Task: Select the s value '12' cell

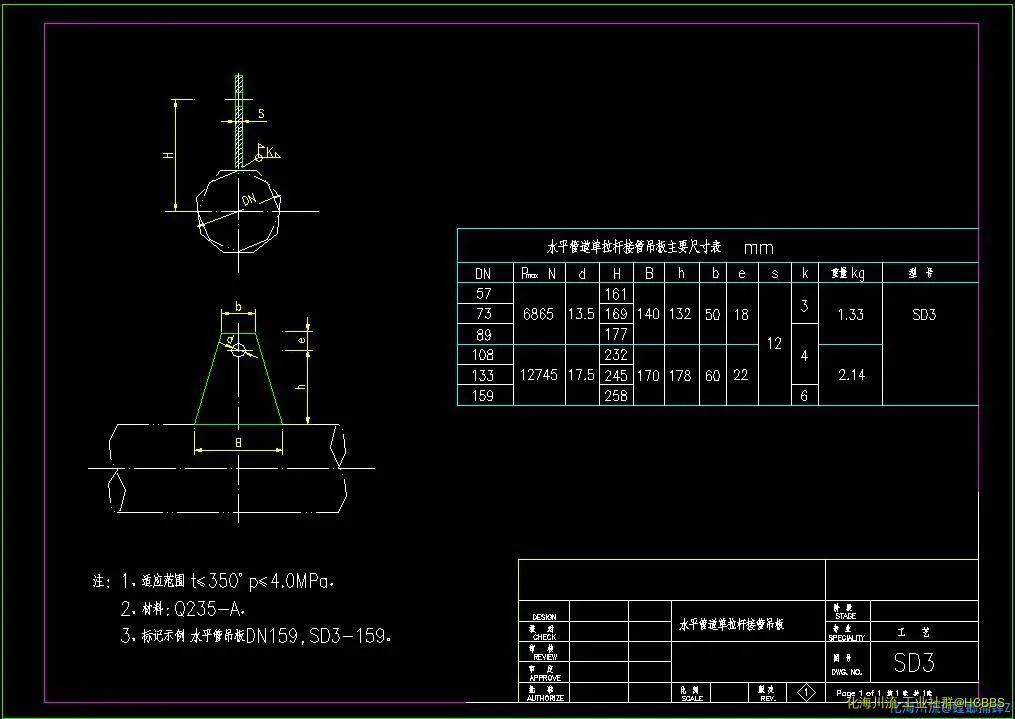Action: [774, 344]
